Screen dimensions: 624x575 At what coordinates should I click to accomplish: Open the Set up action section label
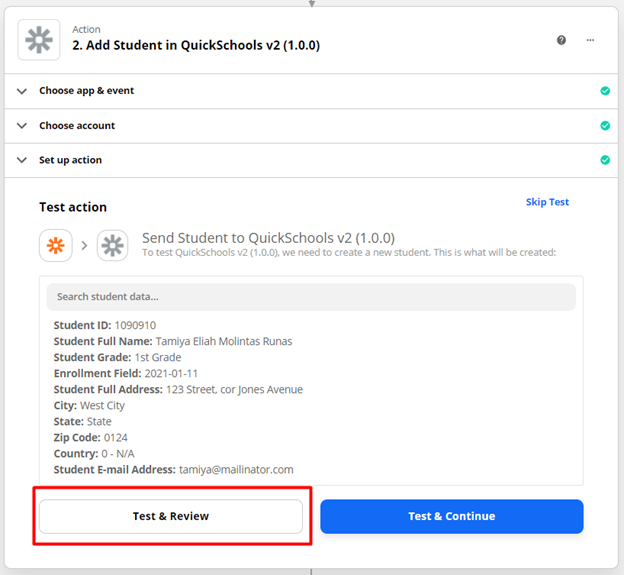70,160
